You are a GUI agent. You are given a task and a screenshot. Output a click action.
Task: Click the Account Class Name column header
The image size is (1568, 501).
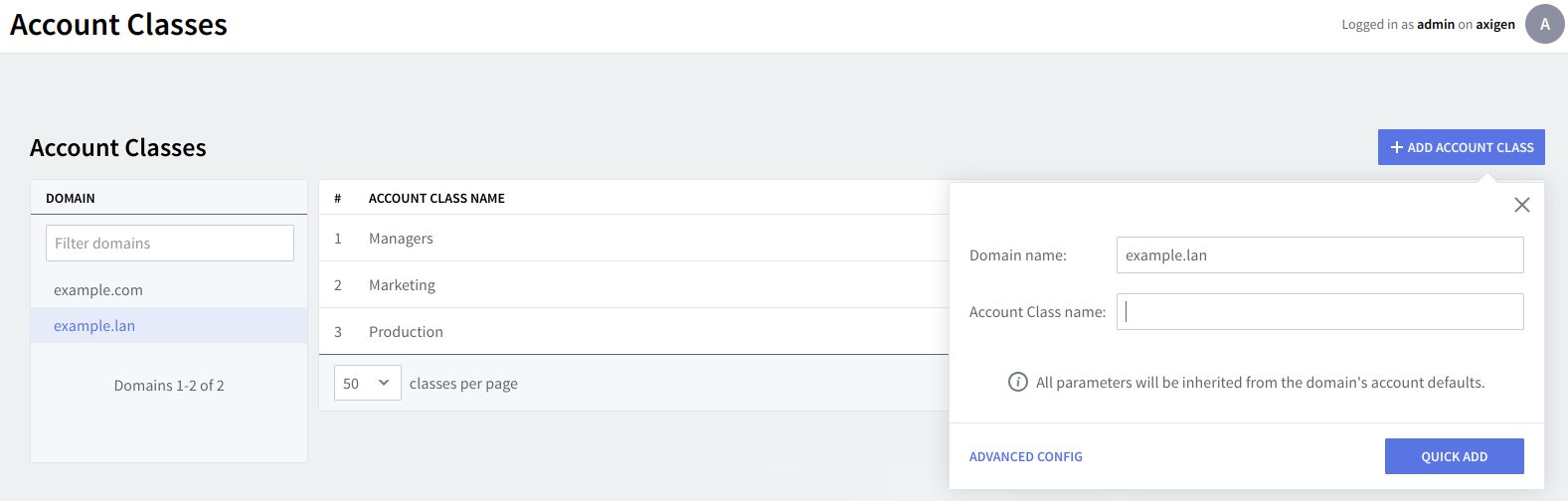pyautogui.click(x=436, y=199)
